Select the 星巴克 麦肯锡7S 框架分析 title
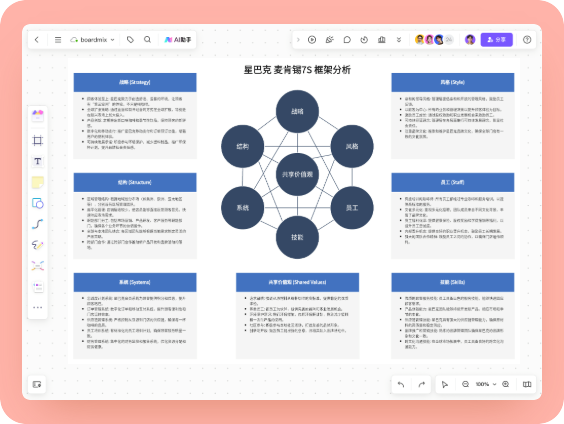 pos(297,70)
